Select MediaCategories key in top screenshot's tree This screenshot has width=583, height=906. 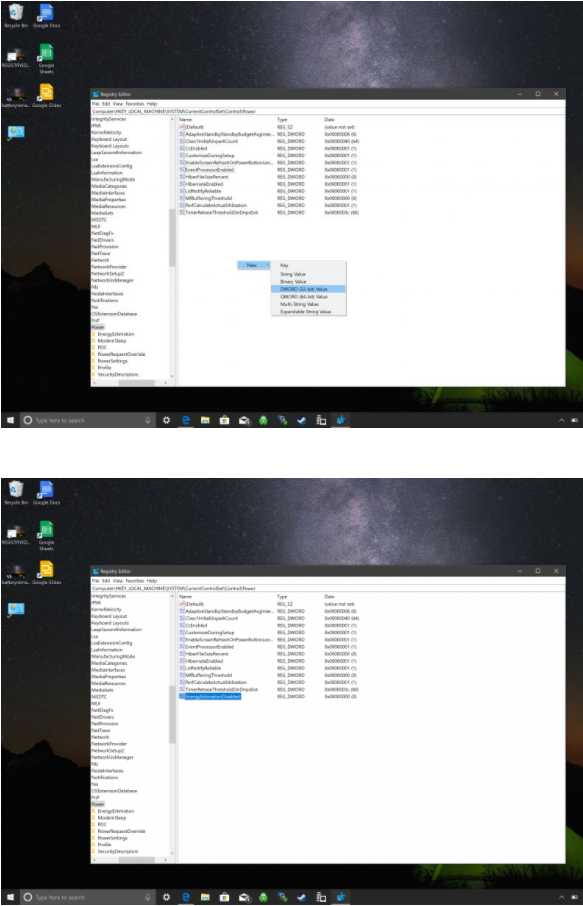pyautogui.click(x=109, y=186)
